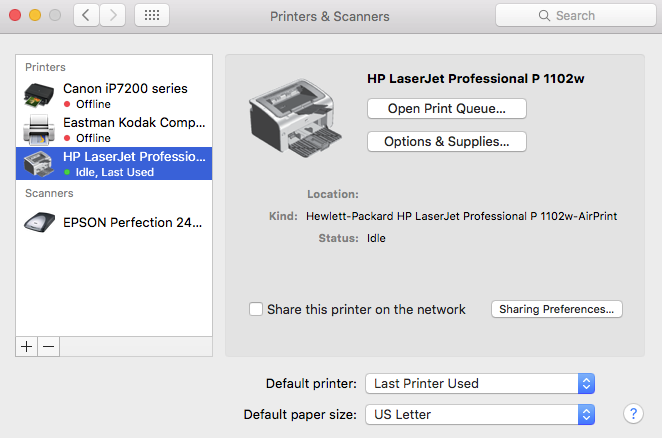The image size is (662, 438).
Task: Click the EPSON Perfection scanner icon
Action: tap(39, 222)
